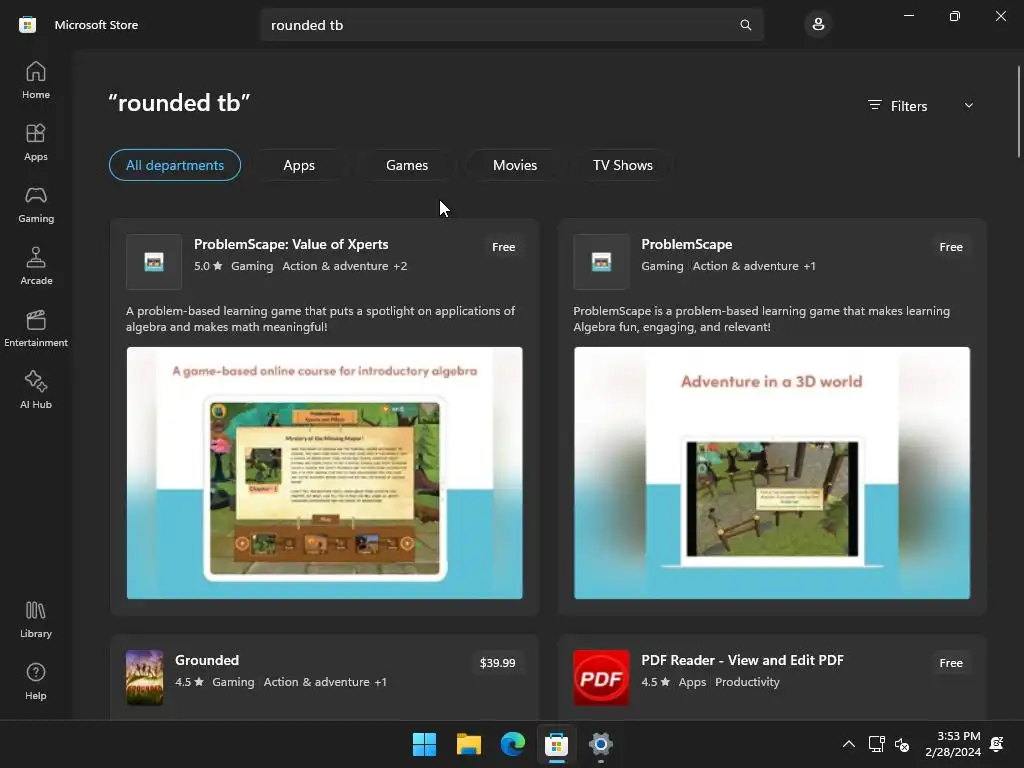
Task: Click the vertical scrollbar of results
Action: tap(1018, 111)
